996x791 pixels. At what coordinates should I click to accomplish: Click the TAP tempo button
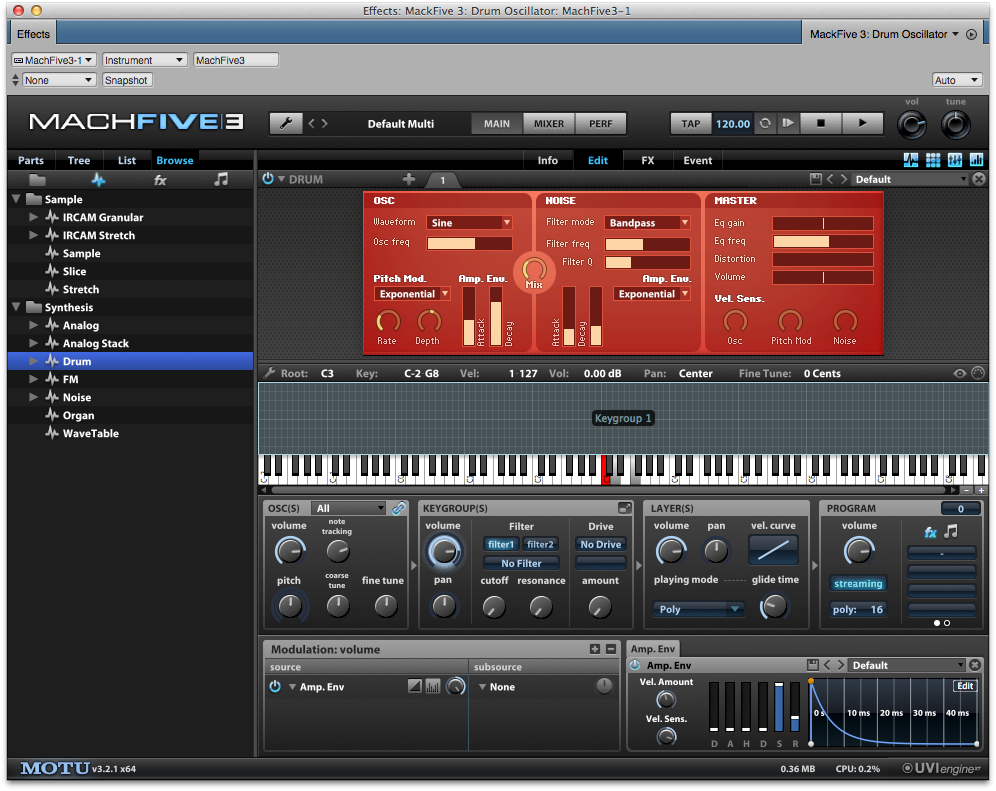point(690,124)
